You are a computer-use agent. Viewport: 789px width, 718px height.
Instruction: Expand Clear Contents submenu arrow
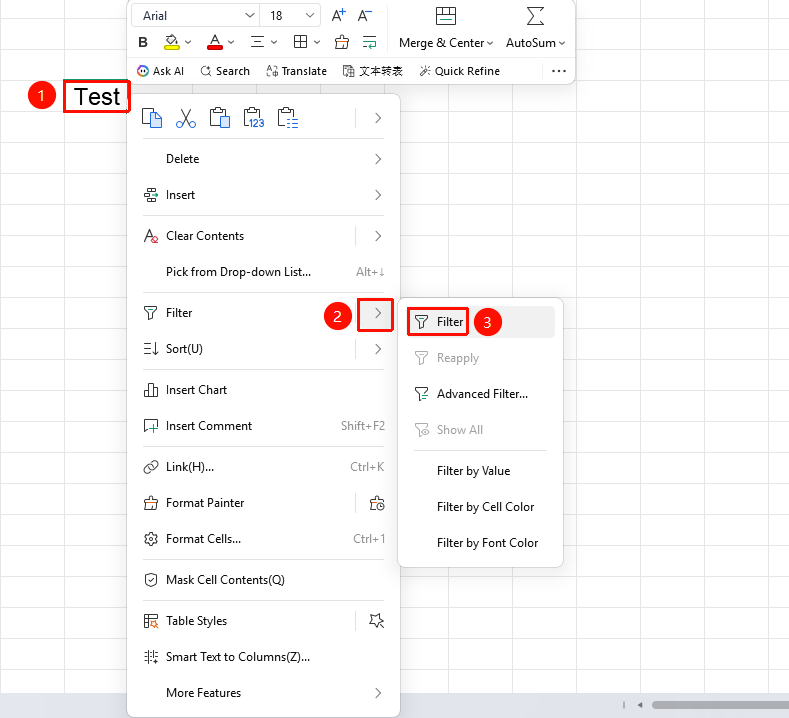coord(378,236)
